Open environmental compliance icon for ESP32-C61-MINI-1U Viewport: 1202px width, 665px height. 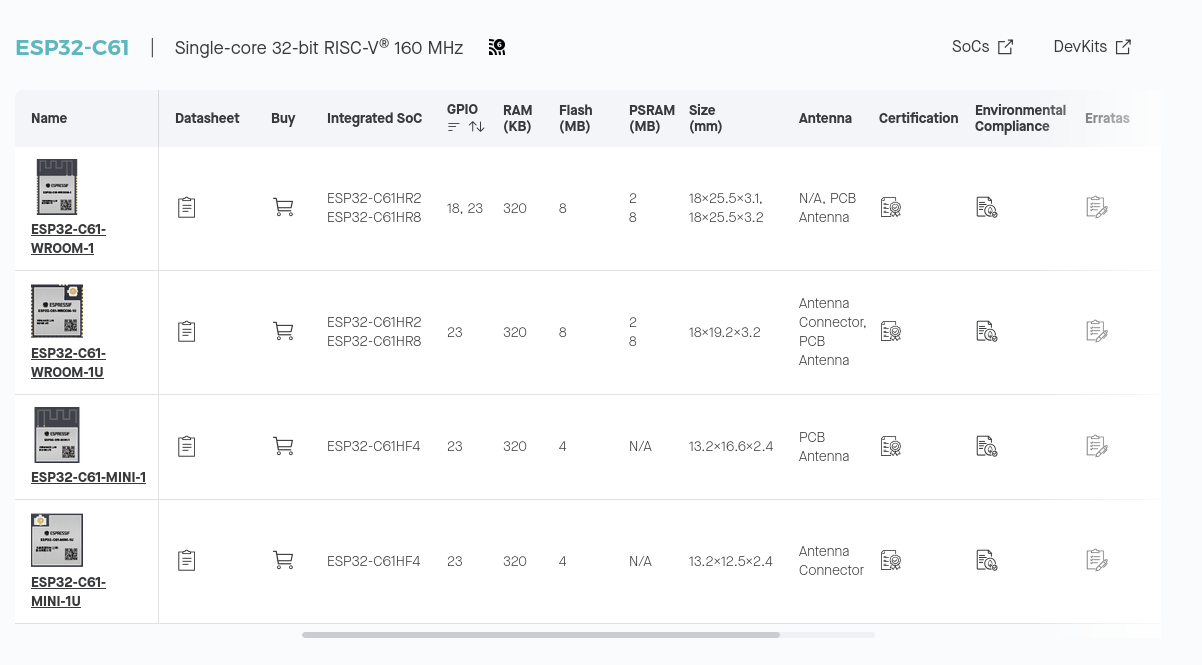tap(987, 560)
